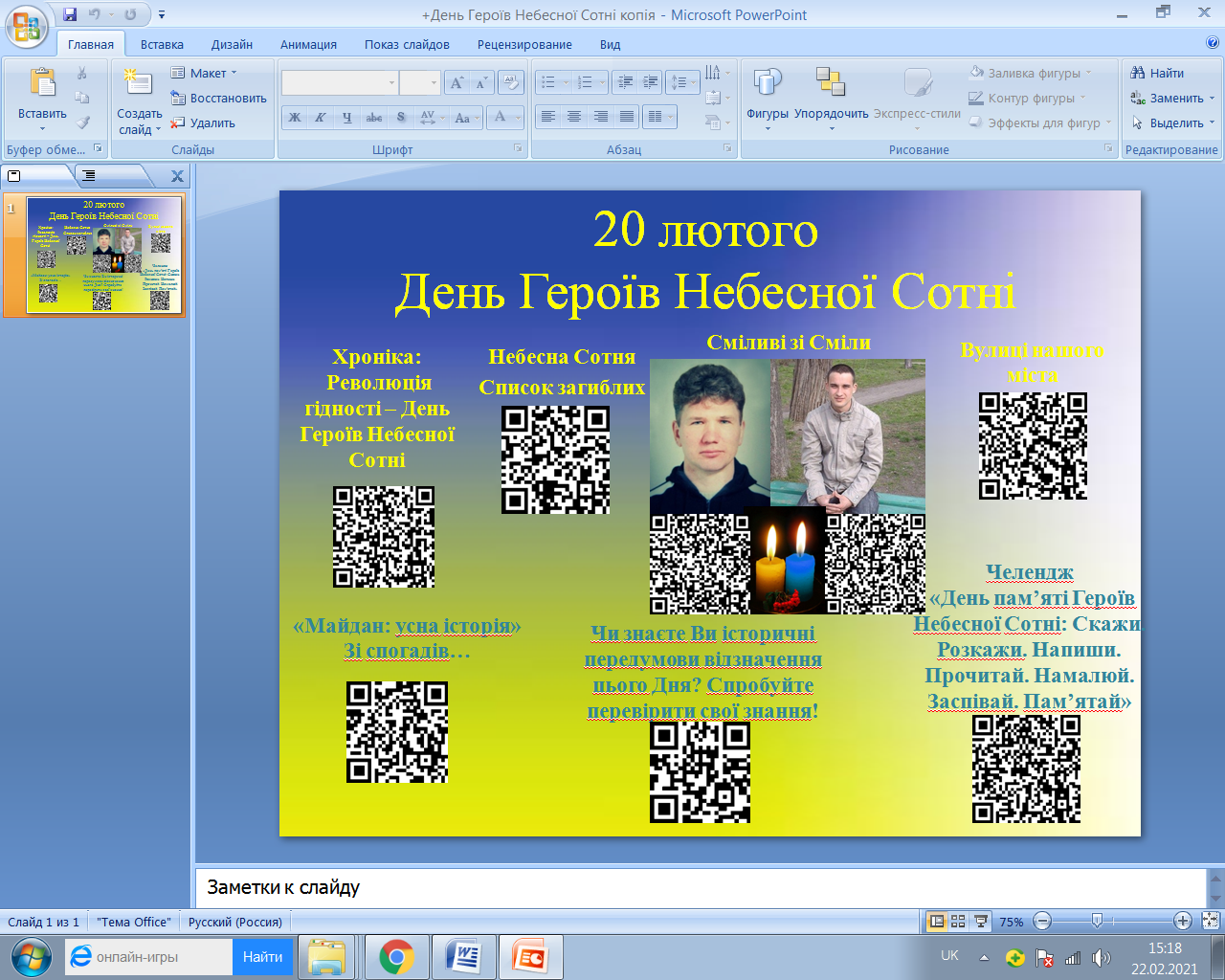Click Выделить select button
Viewport: 1225px width, 980px height.
point(1172,122)
